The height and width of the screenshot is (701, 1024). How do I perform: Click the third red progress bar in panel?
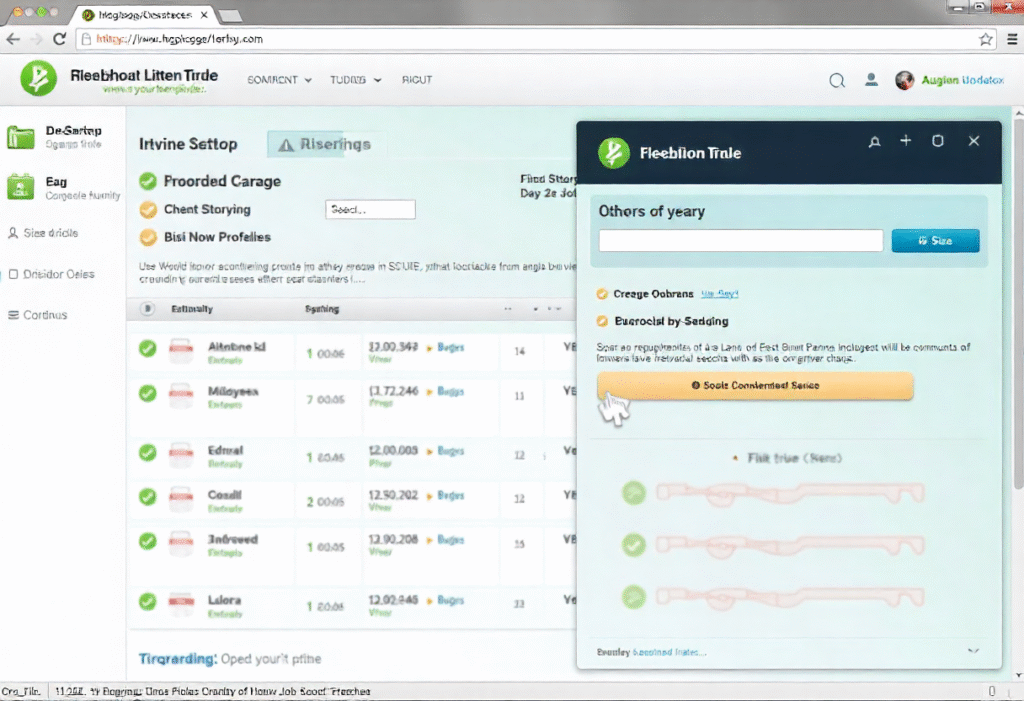coord(790,597)
